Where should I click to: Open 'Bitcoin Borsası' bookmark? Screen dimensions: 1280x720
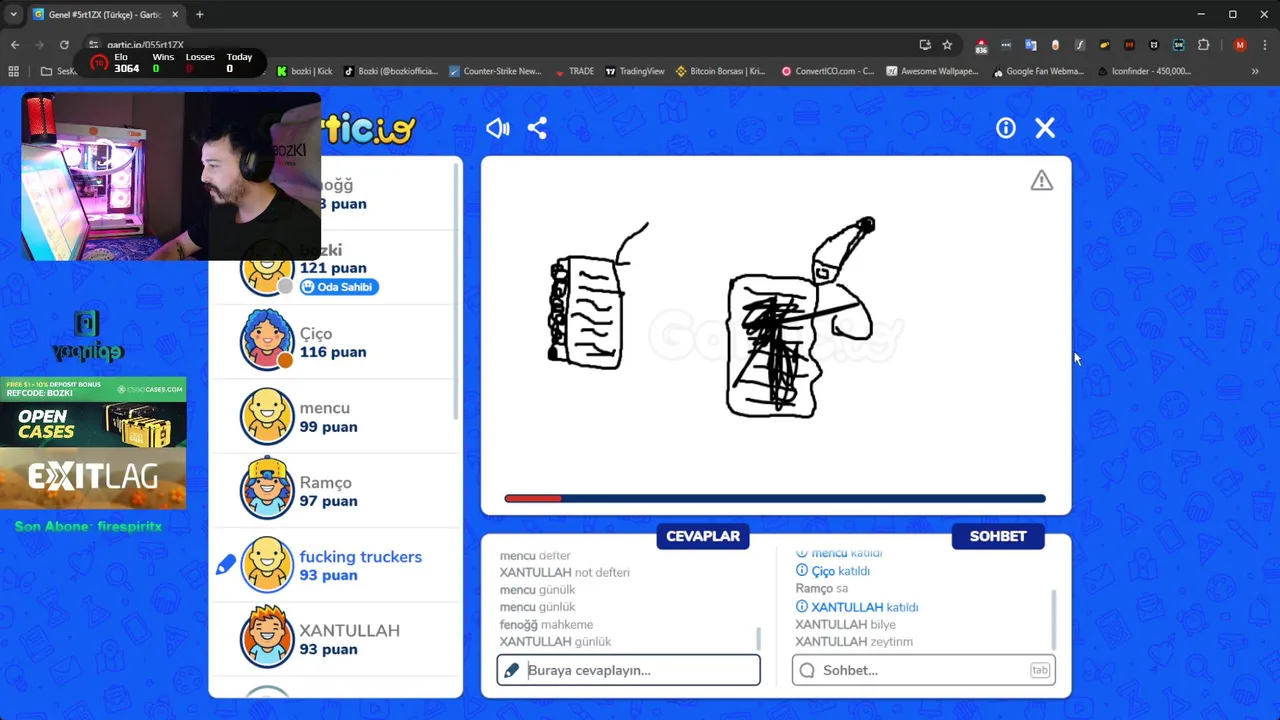point(720,71)
